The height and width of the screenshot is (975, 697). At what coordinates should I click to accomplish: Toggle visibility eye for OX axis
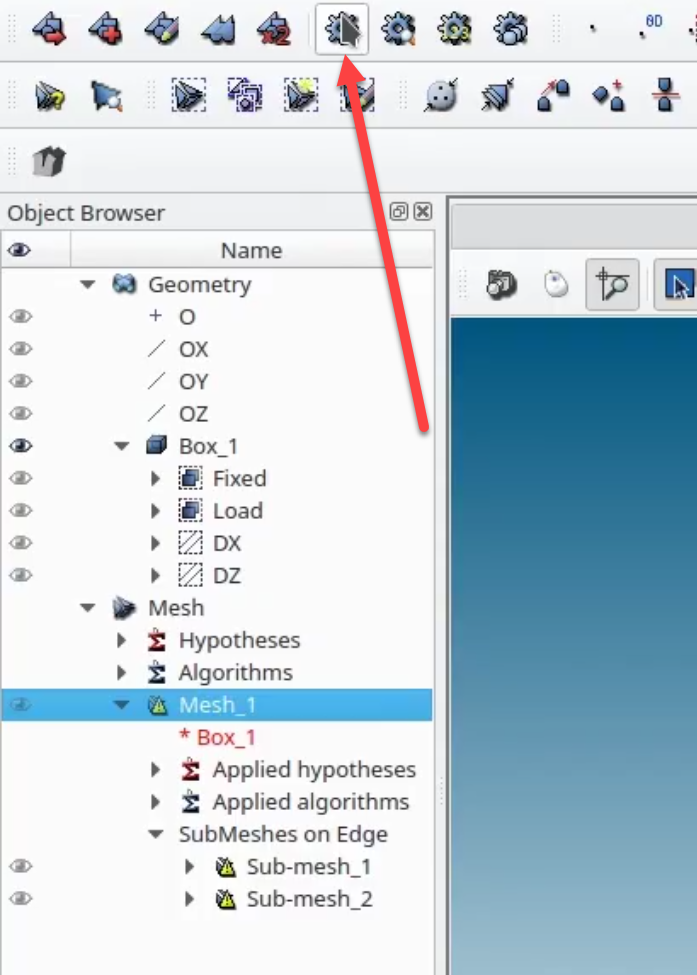point(21,349)
